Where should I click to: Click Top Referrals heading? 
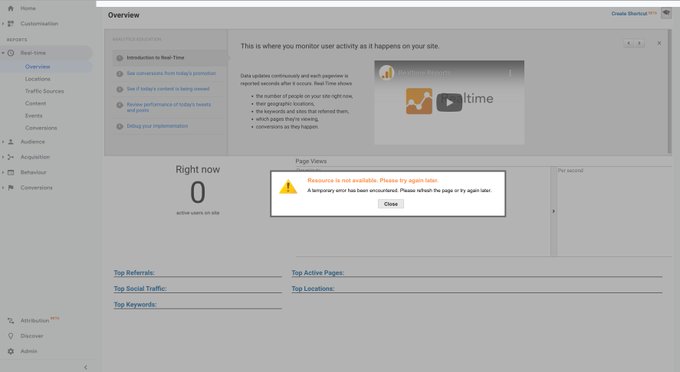point(134,273)
